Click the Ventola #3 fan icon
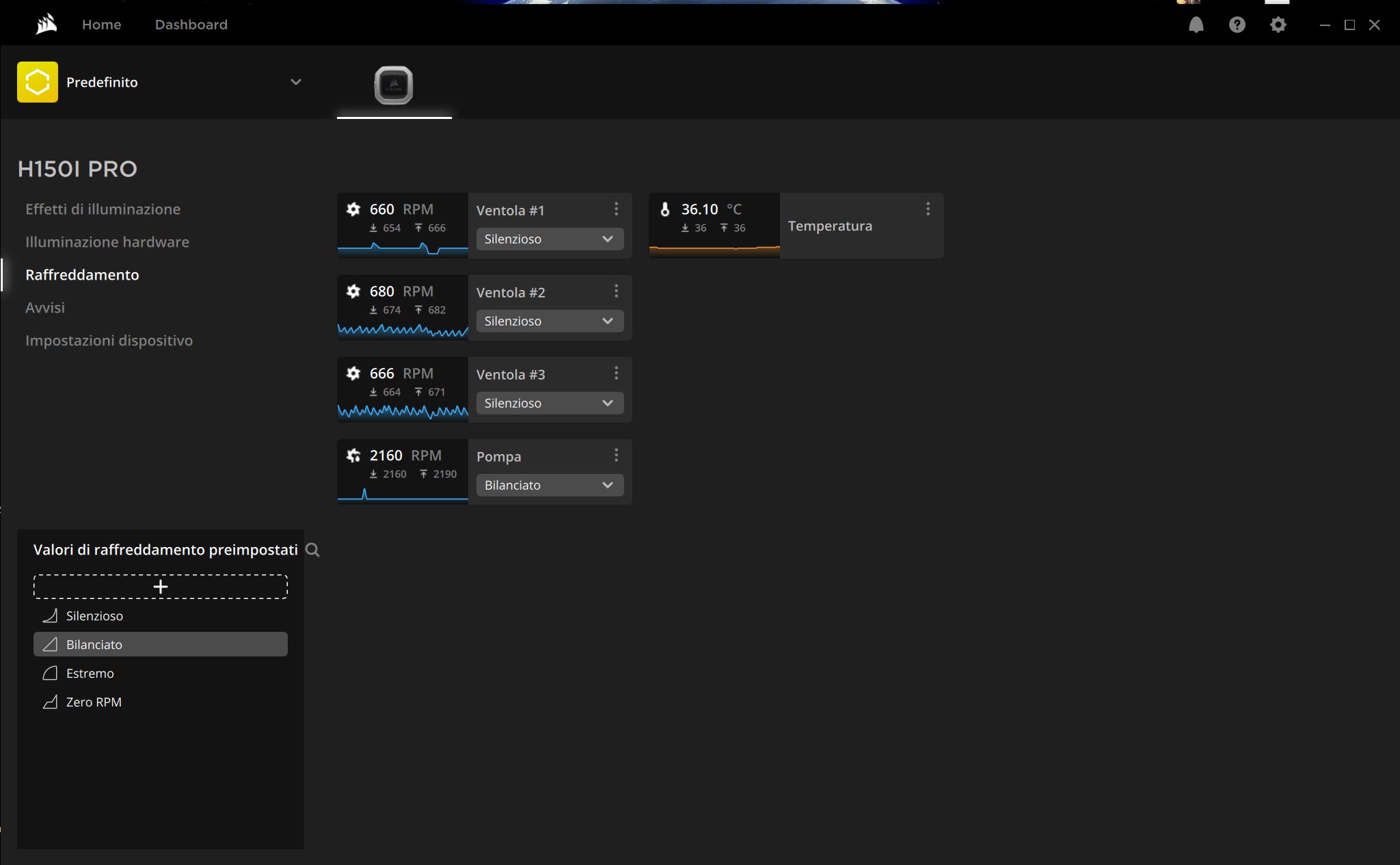This screenshot has width=1400, height=865. click(x=353, y=373)
